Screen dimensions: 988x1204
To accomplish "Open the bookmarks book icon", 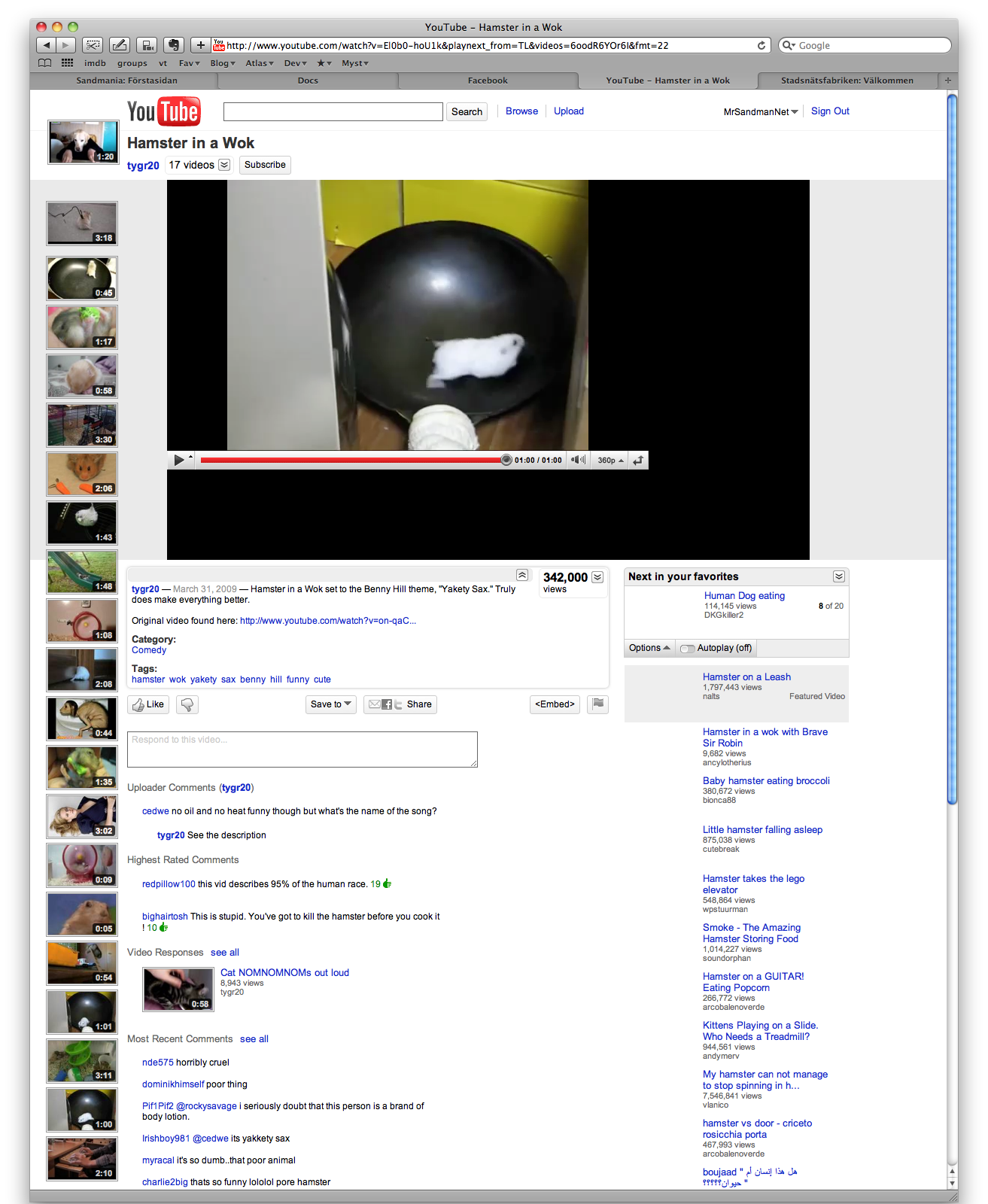I will point(45,63).
